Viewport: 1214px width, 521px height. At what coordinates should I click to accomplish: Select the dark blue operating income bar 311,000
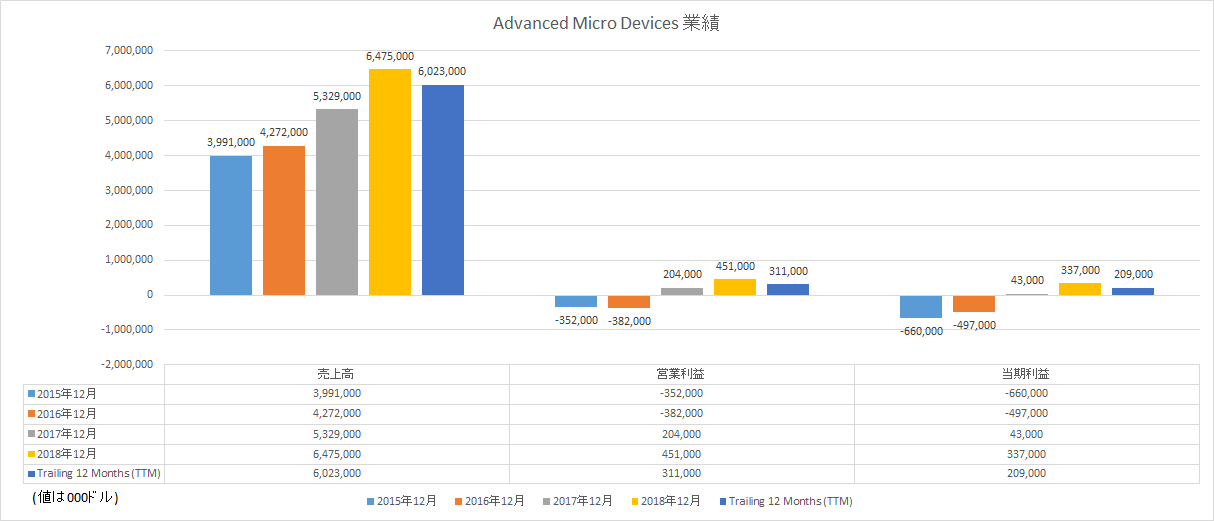[788, 290]
